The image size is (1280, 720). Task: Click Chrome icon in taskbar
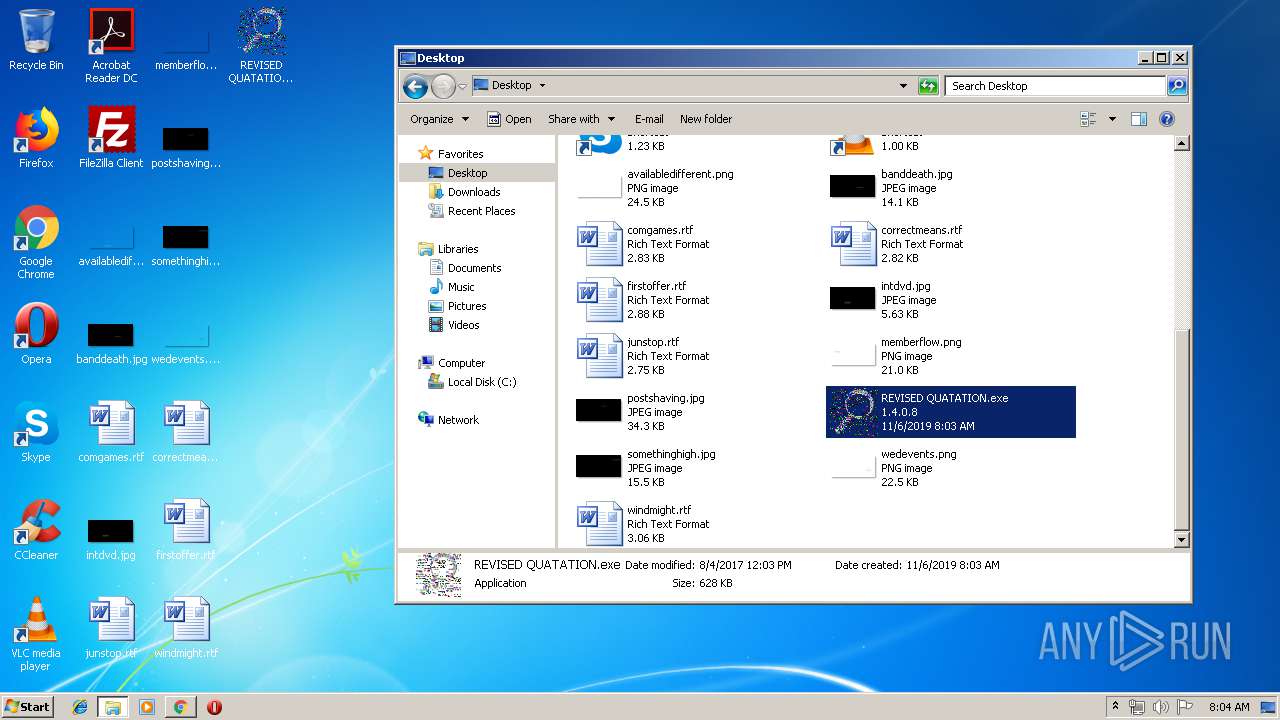[180, 707]
